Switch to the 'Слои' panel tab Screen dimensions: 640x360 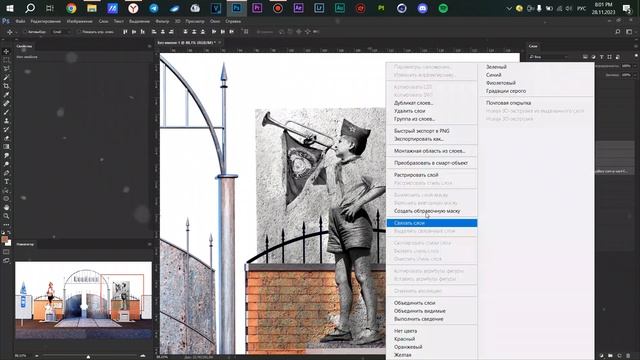[533, 46]
